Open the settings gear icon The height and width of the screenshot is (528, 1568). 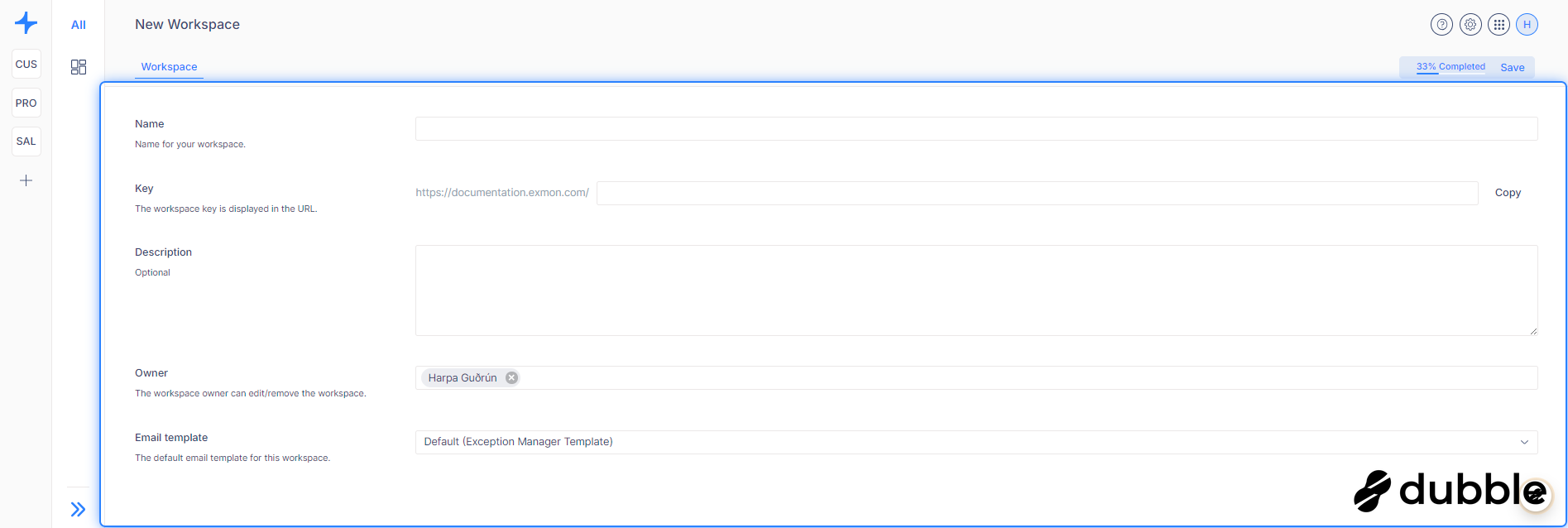(1470, 25)
